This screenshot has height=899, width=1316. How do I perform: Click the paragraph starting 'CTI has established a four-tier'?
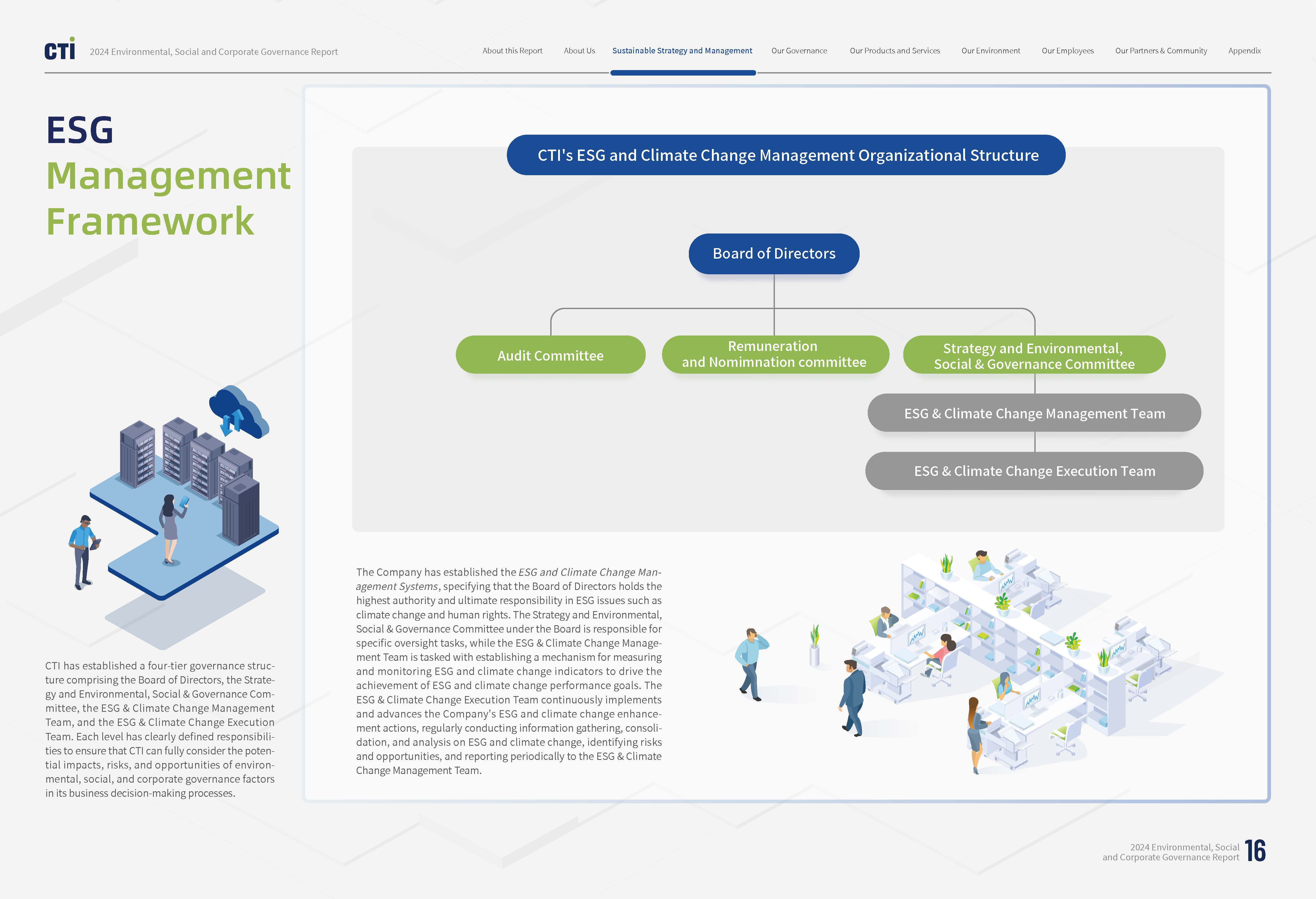click(160, 729)
